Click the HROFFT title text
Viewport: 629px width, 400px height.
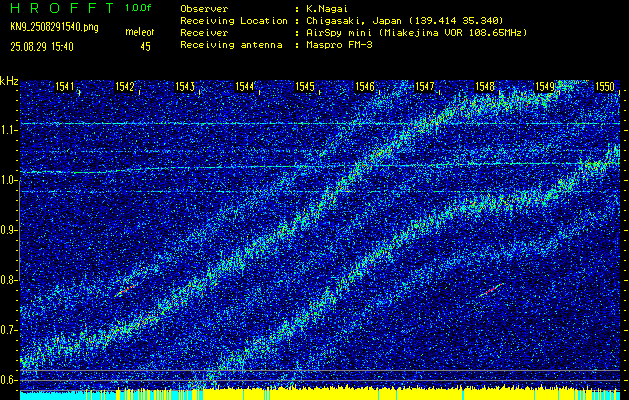[62, 8]
